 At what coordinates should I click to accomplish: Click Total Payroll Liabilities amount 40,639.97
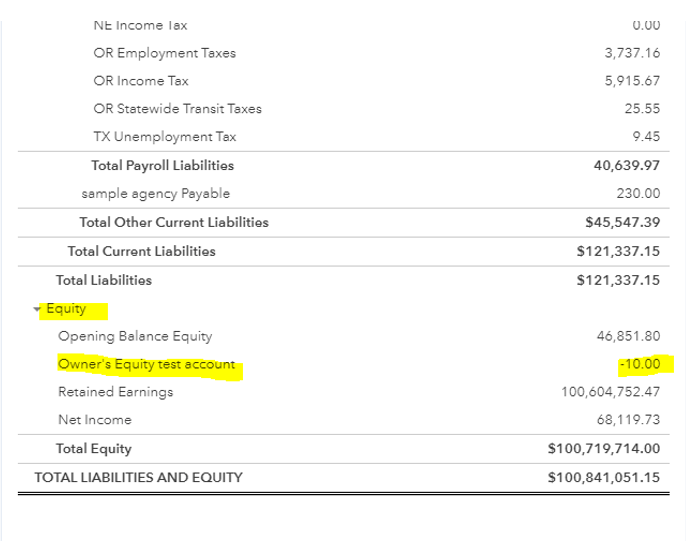click(627, 165)
